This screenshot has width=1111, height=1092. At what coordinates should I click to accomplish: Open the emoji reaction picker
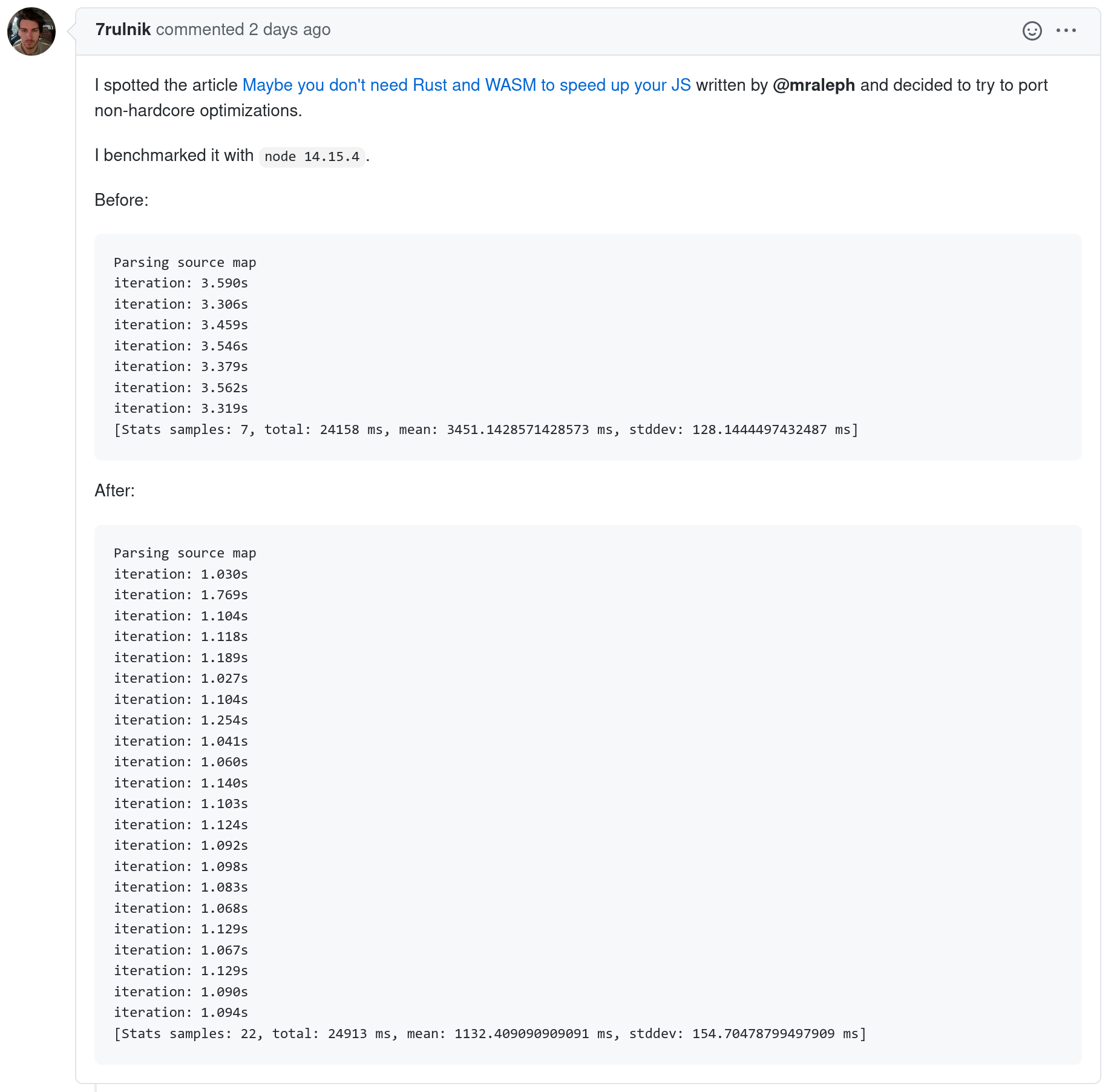(1032, 30)
